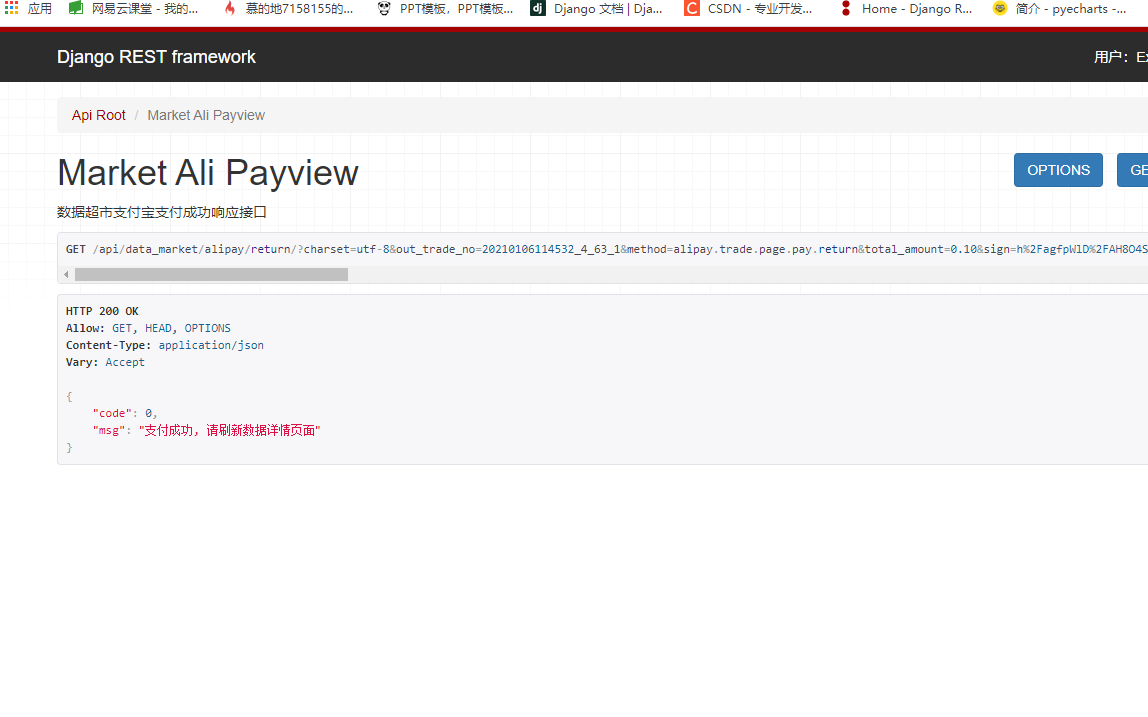This screenshot has height=717, width=1148.
Task: Click the Django REST framework brand link
Action: pos(156,57)
